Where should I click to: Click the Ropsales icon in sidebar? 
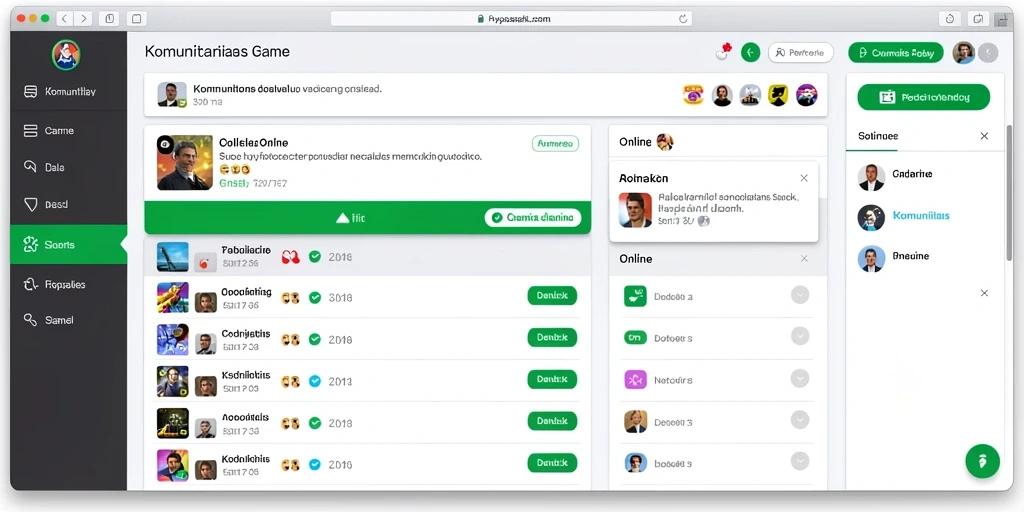tap(31, 284)
